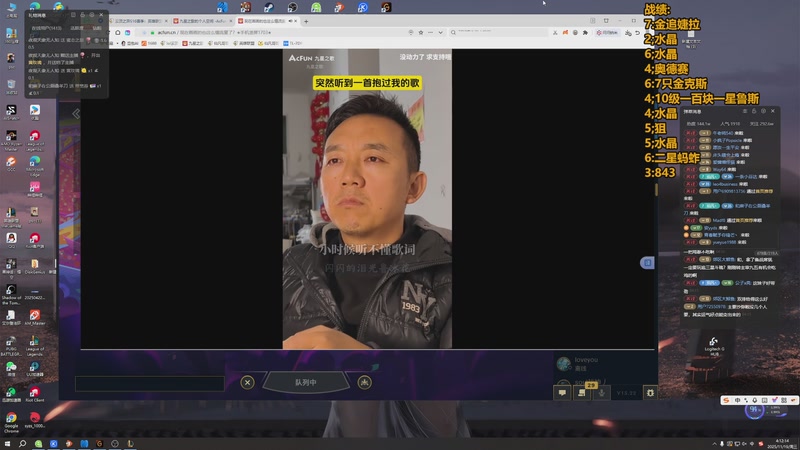Open the League client chat bubble icon
Viewport: 800px width, 450px height.
click(562, 392)
